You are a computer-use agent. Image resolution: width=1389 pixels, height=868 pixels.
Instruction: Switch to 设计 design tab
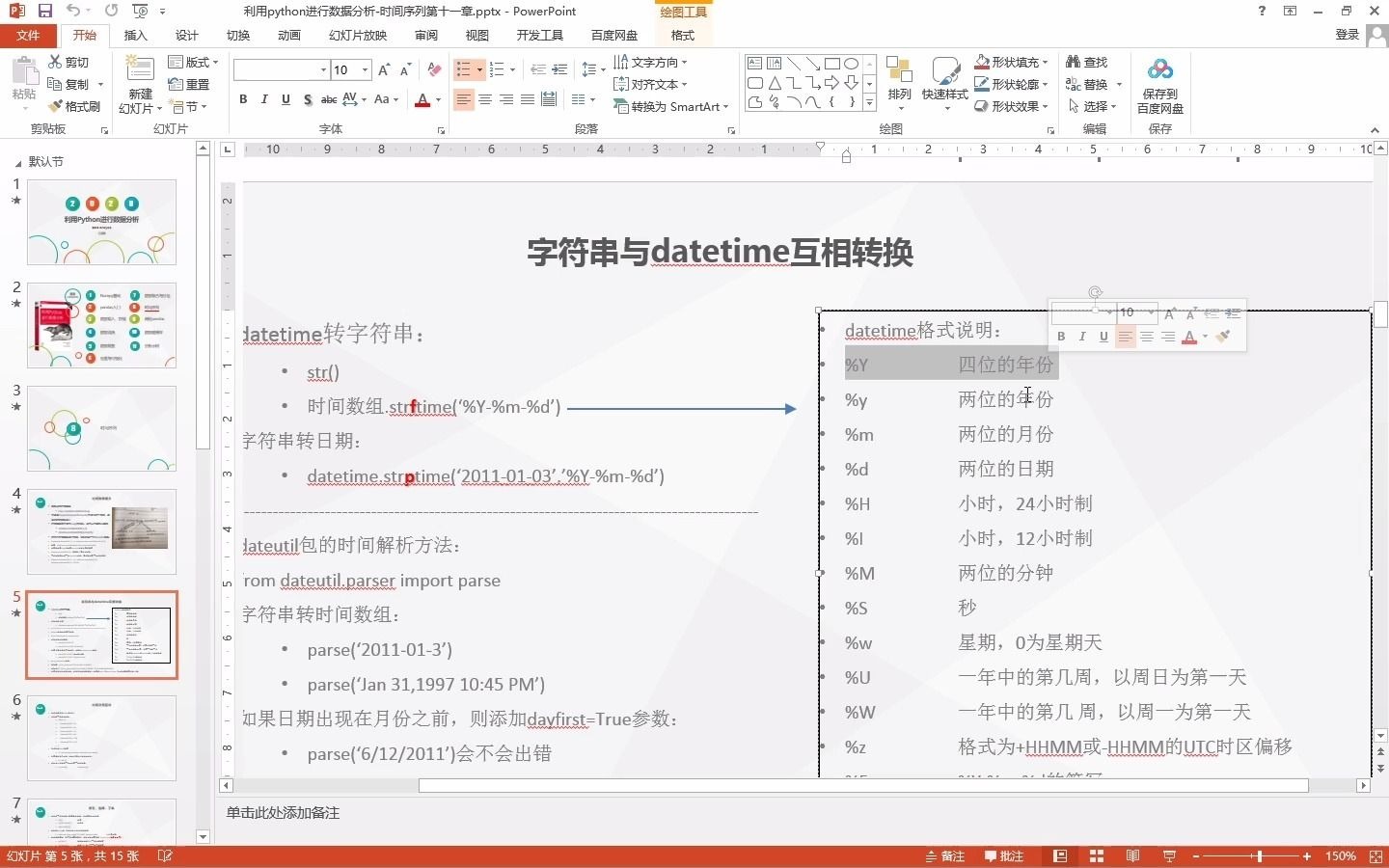pyautogui.click(x=187, y=35)
